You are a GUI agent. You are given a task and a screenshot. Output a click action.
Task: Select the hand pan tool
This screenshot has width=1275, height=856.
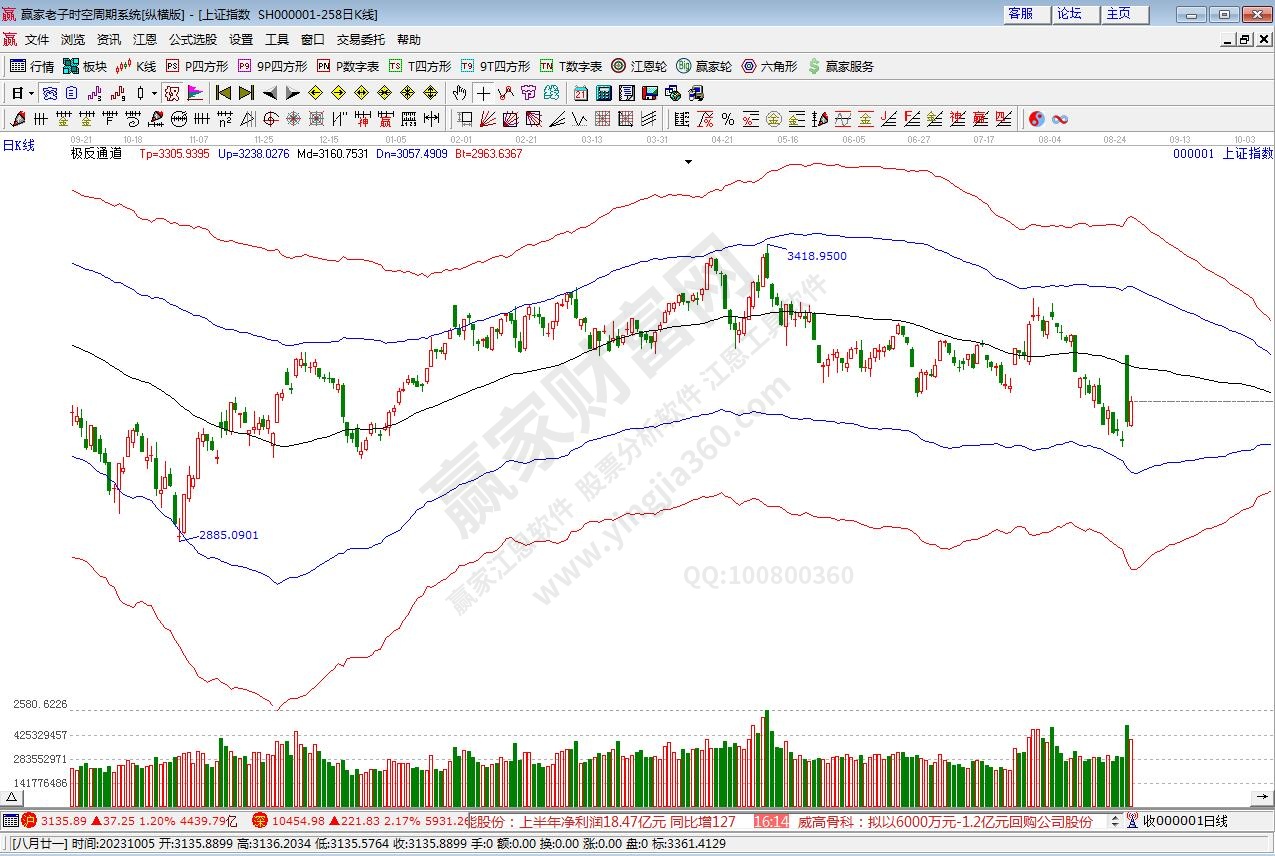[x=459, y=93]
